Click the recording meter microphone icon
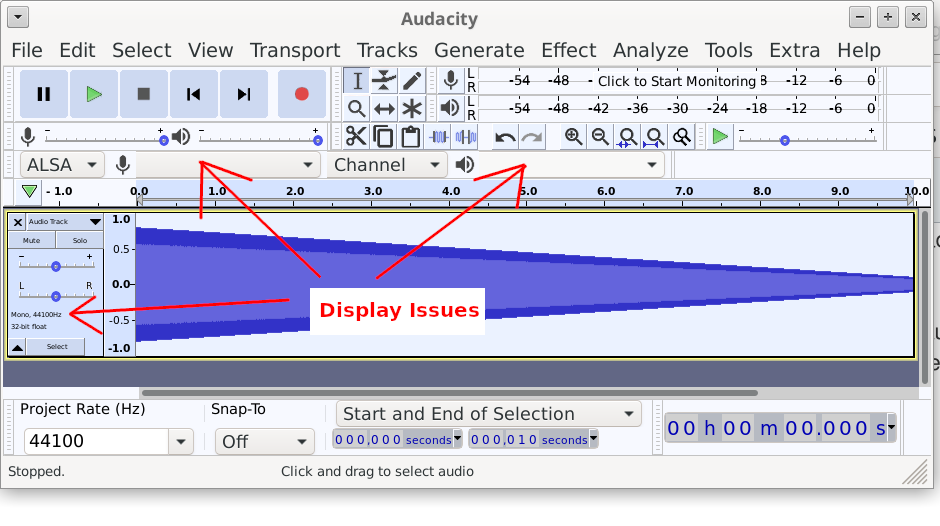This screenshot has height=526, width=940. click(x=450, y=80)
